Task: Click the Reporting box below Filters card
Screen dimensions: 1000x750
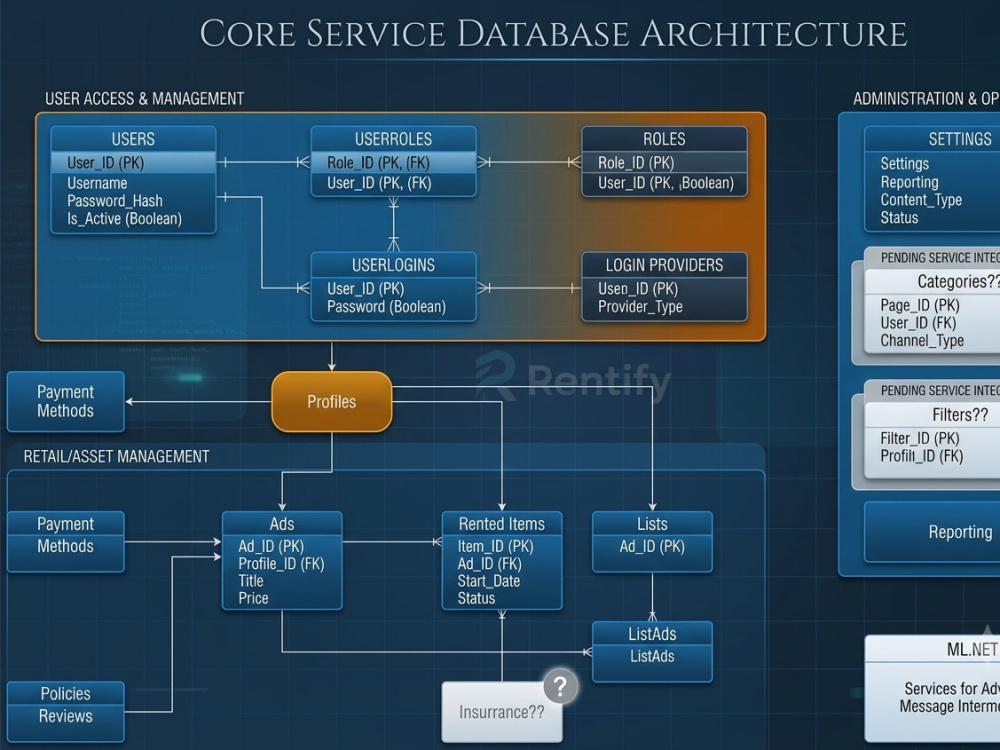Action: coord(932,532)
